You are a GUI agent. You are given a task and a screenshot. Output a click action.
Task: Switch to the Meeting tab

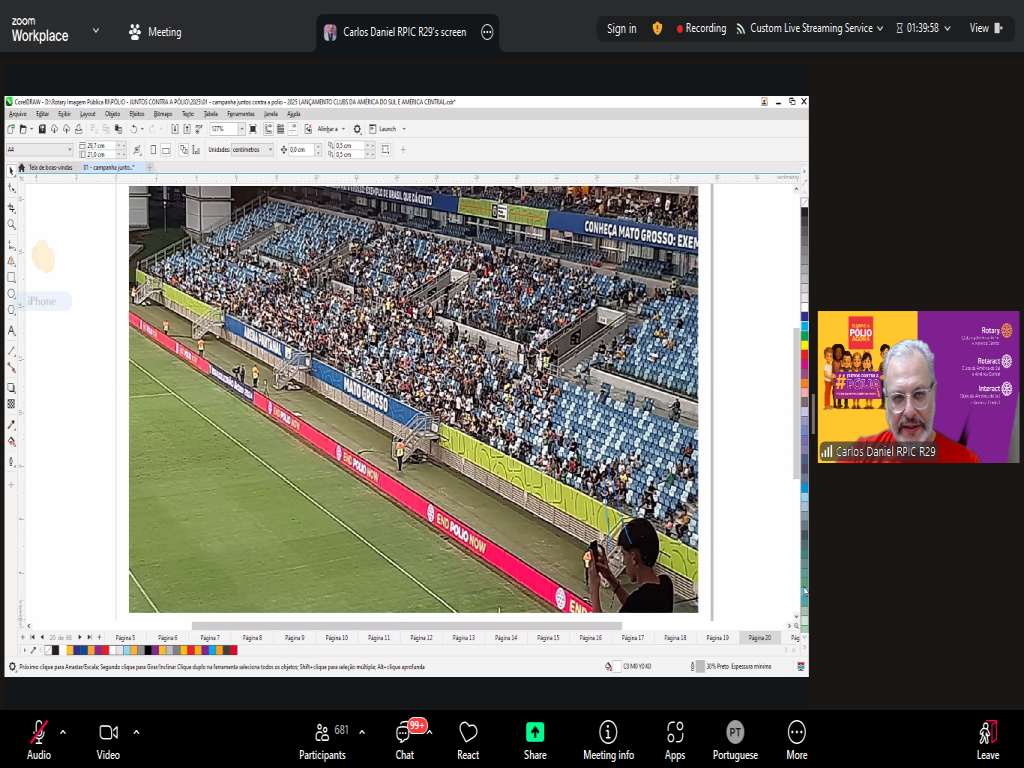pos(155,32)
